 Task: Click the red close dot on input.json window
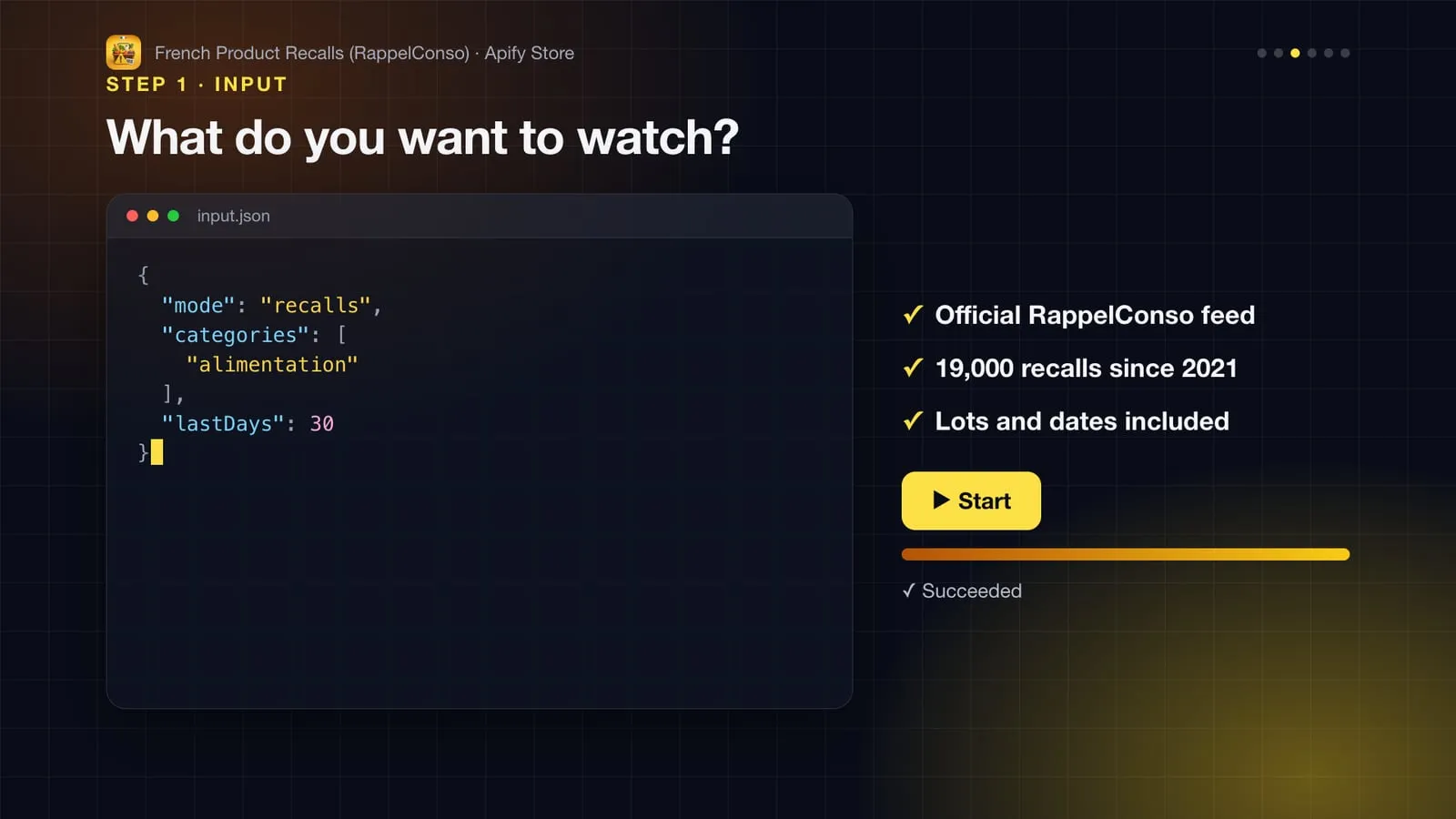(132, 216)
